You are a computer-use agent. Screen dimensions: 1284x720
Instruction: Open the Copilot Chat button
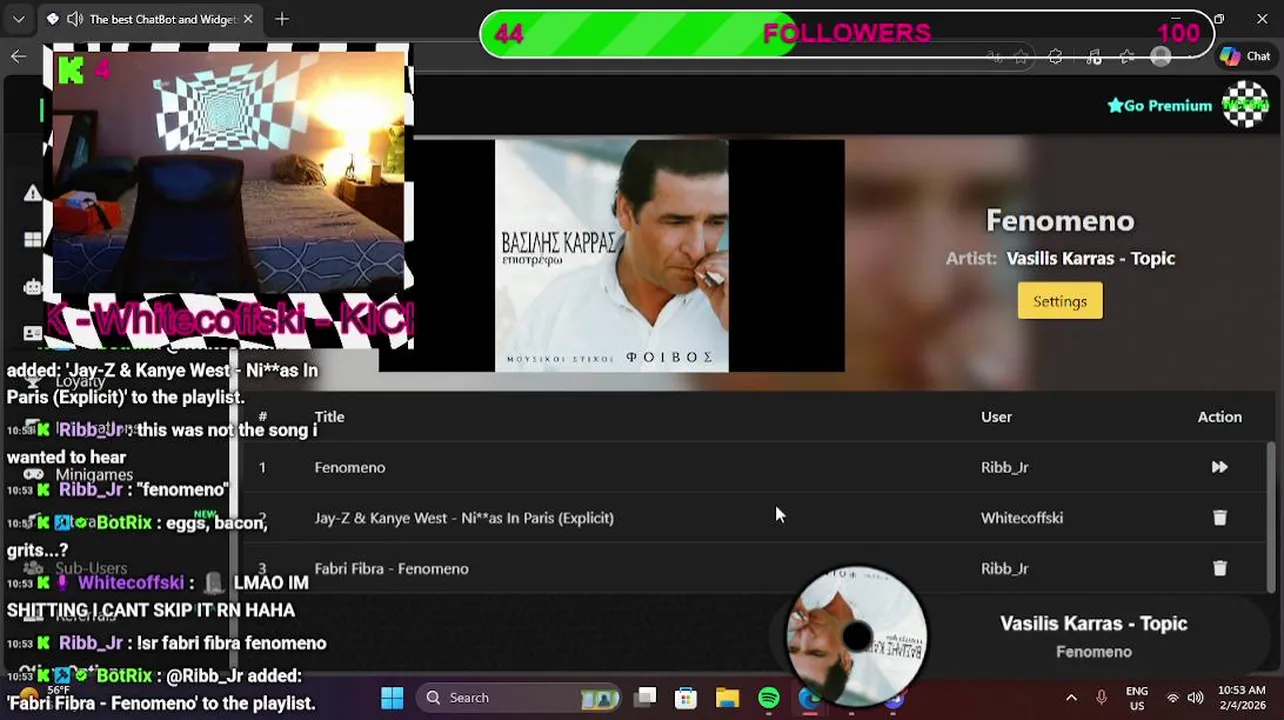(1245, 57)
